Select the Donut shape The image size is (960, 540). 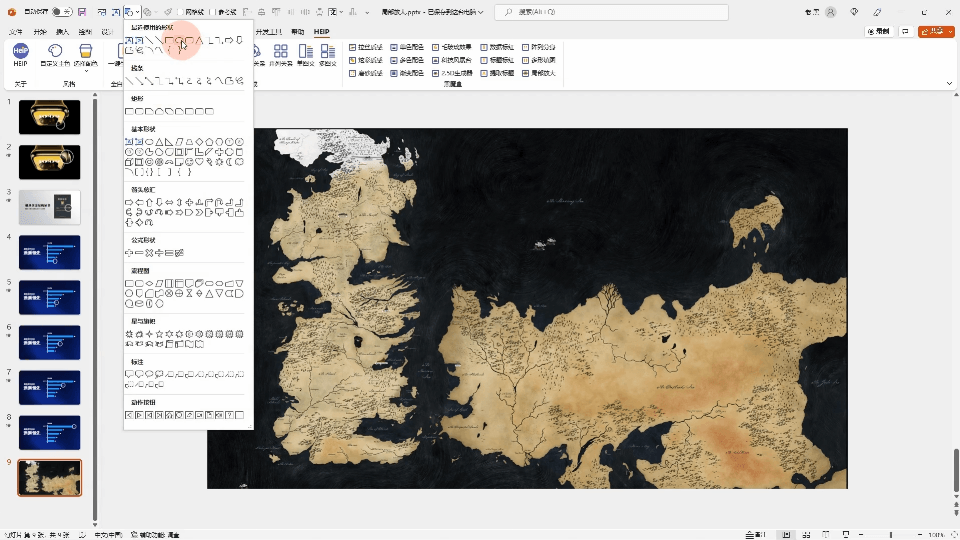(x=149, y=162)
